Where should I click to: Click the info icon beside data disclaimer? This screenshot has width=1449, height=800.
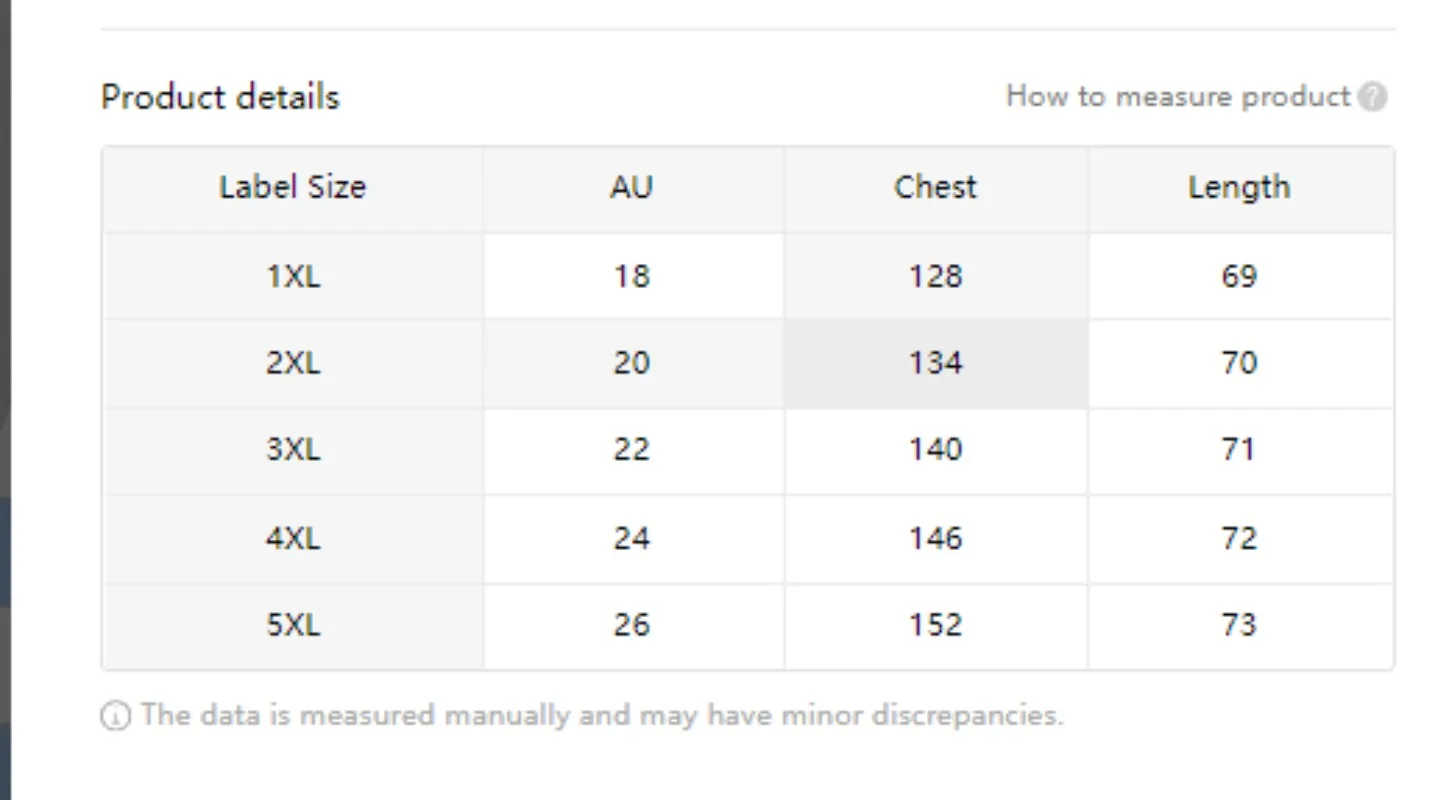(115, 716)
